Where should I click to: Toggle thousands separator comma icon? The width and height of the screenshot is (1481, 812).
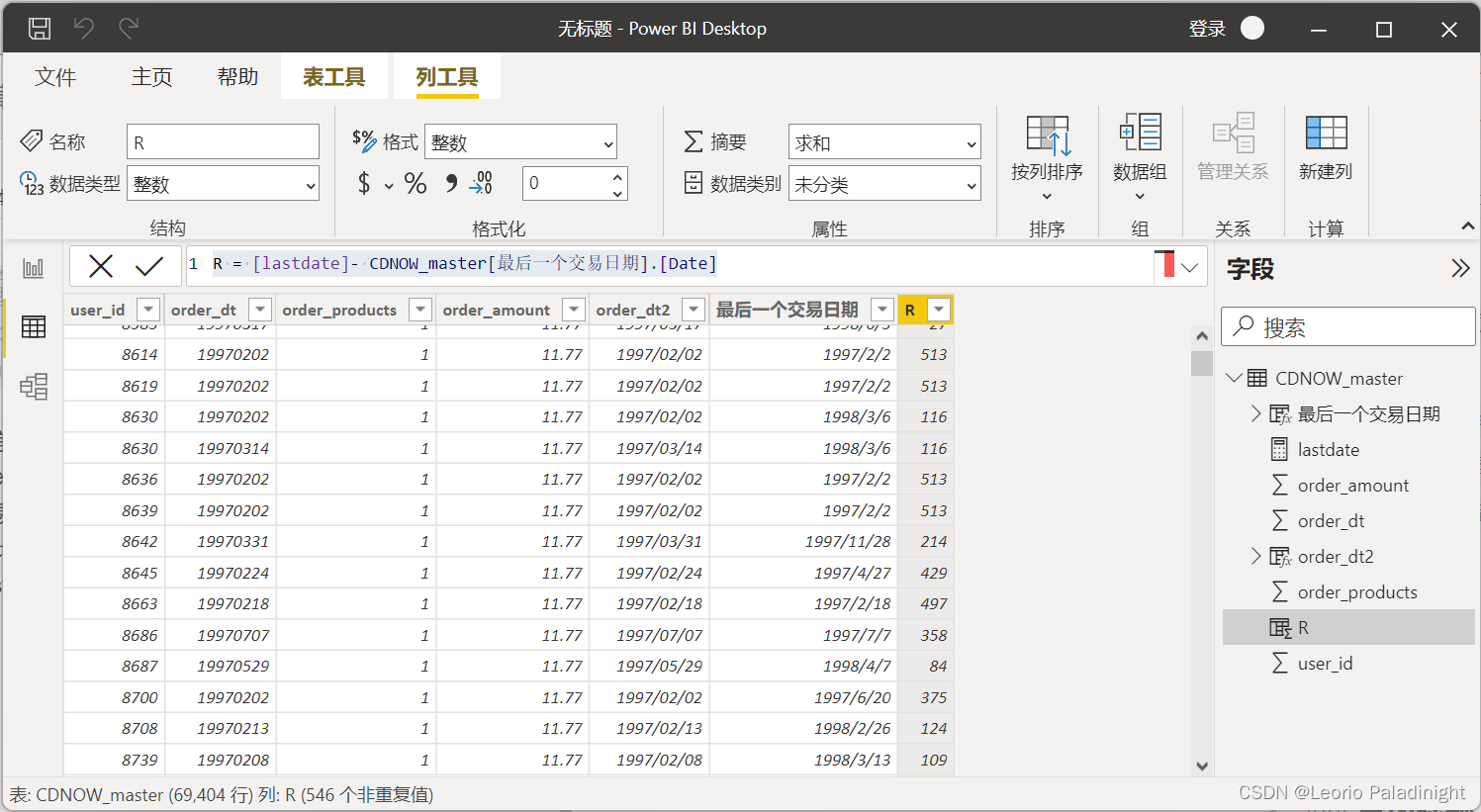click(x=451, y=183)
